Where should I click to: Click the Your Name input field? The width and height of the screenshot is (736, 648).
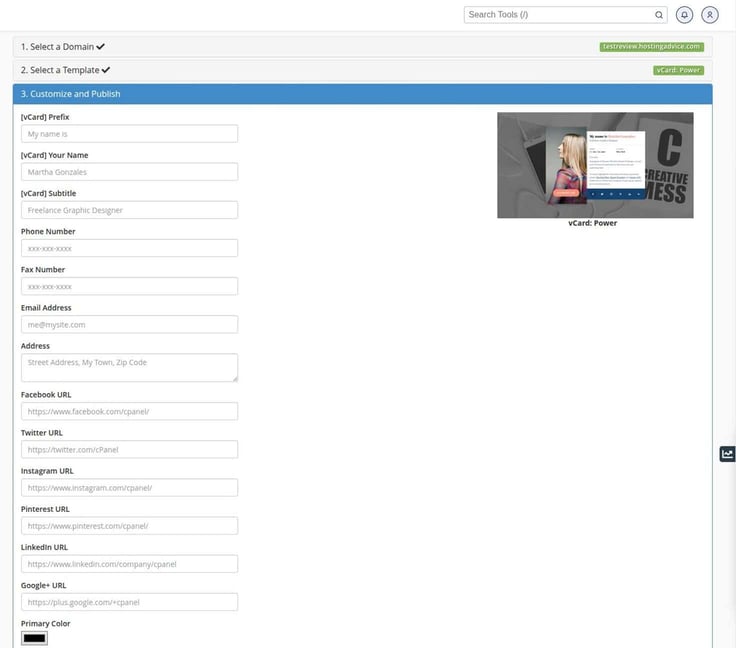tap(129, 172)
